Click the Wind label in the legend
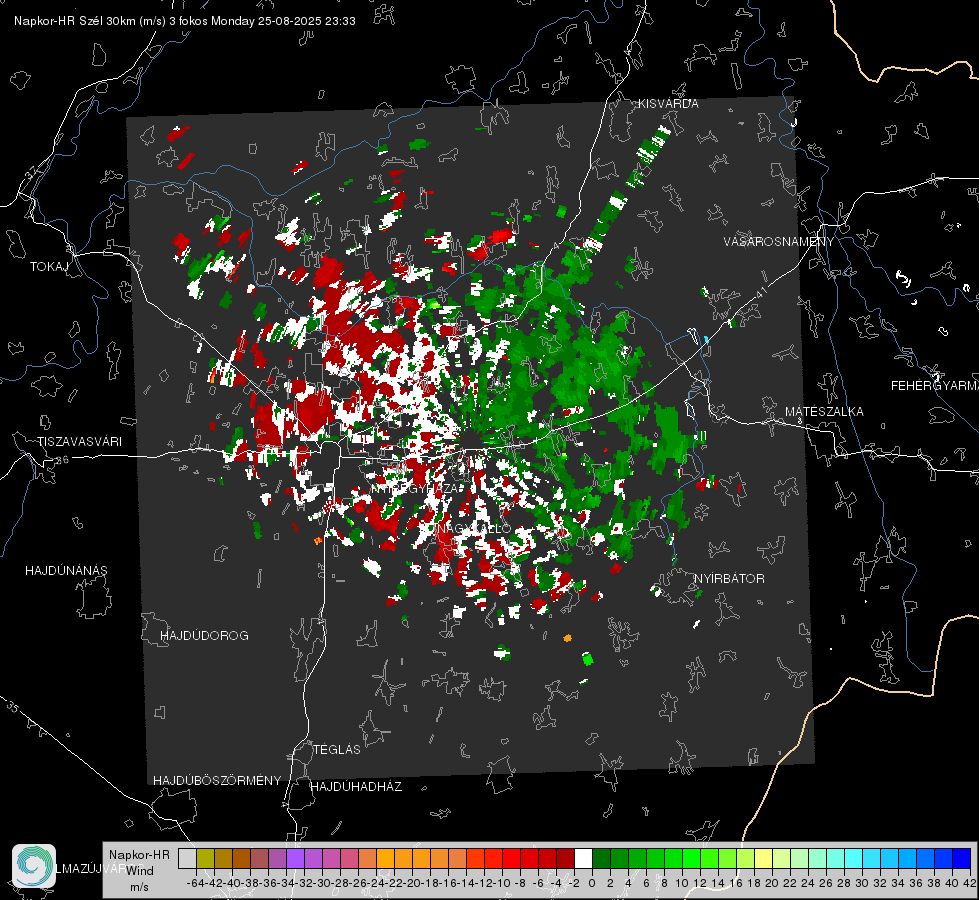Image resolution: width=979 pixels, height=900 pixels. tap(139, 871)
